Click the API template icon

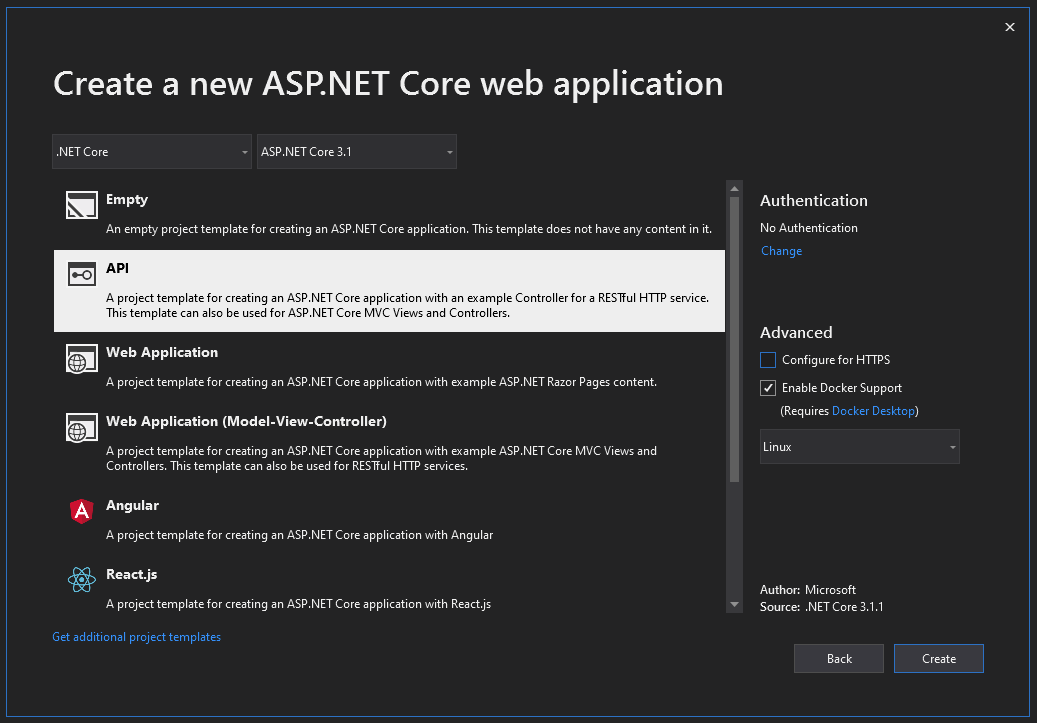pyautogui.click(x=81, y=274)
